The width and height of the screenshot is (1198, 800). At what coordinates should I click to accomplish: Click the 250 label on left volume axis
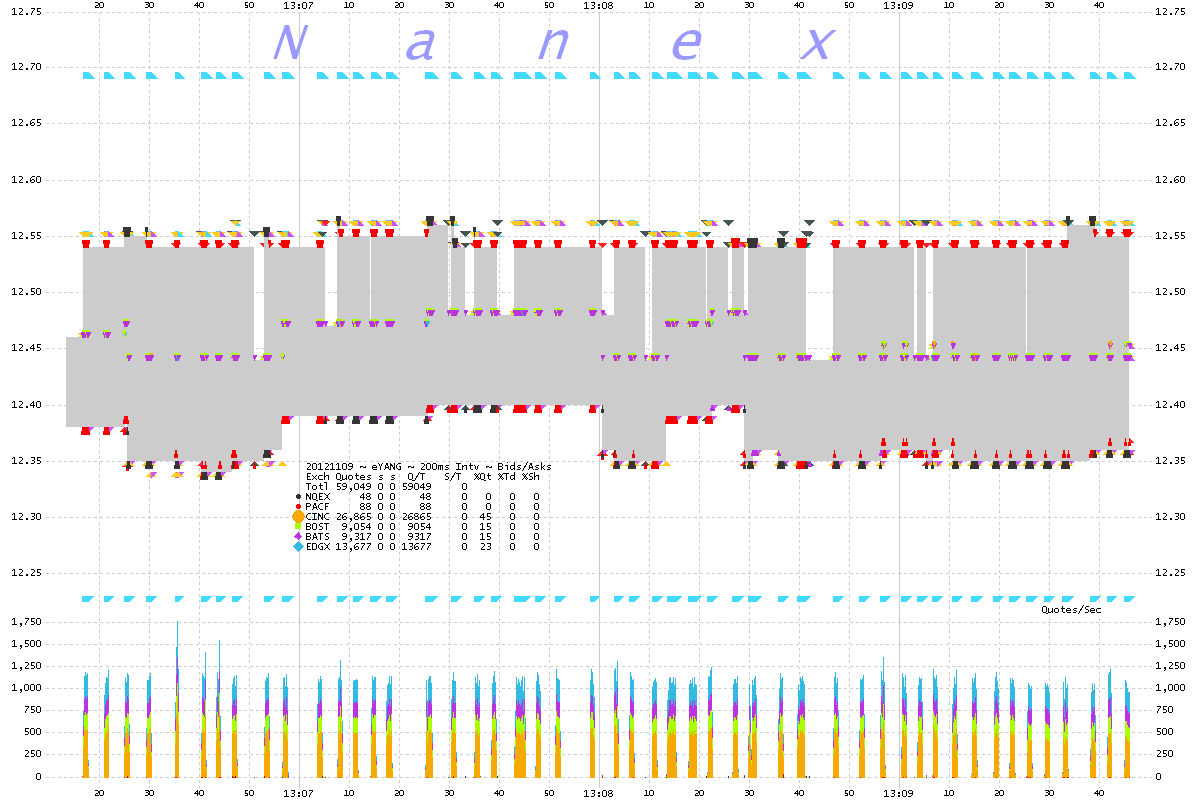[x=33, y=754]
